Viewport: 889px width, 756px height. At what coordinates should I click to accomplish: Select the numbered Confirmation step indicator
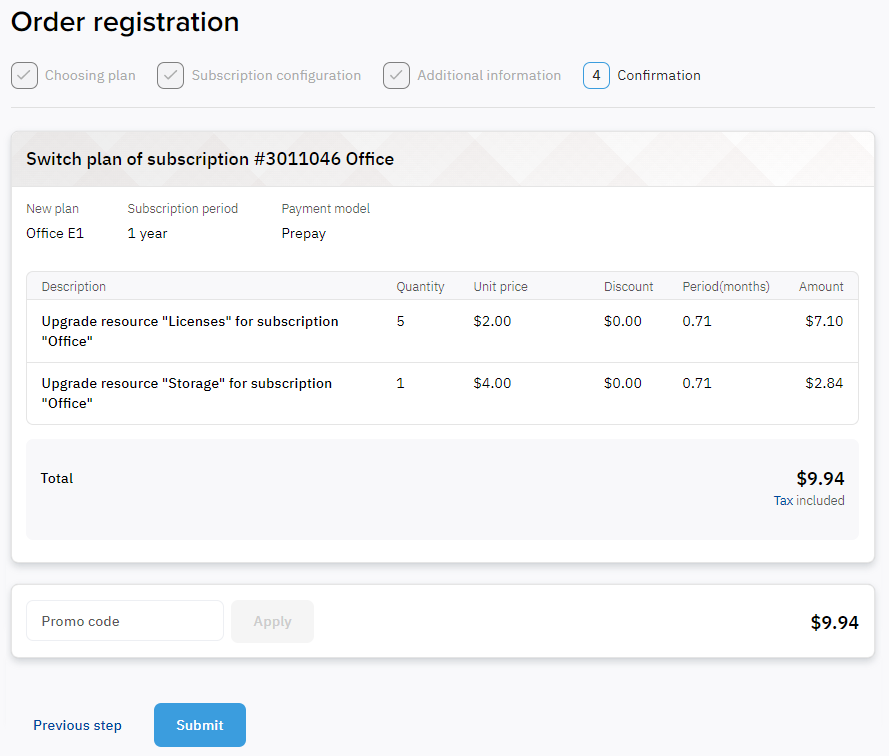point(596,75)
